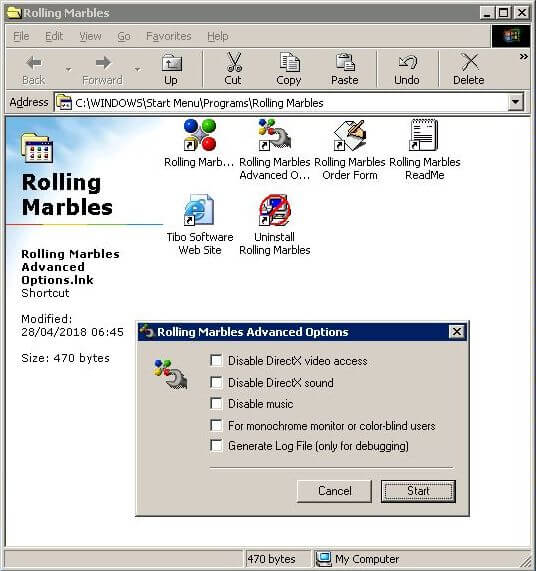Expand the Back button history arrow

pyautogui.click(x=68, y=69)
